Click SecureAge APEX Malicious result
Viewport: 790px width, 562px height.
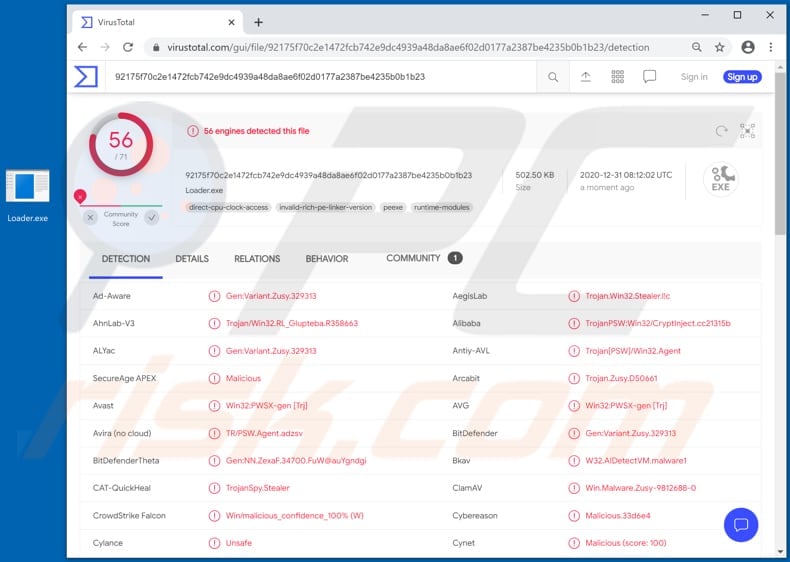click(243, 379)
